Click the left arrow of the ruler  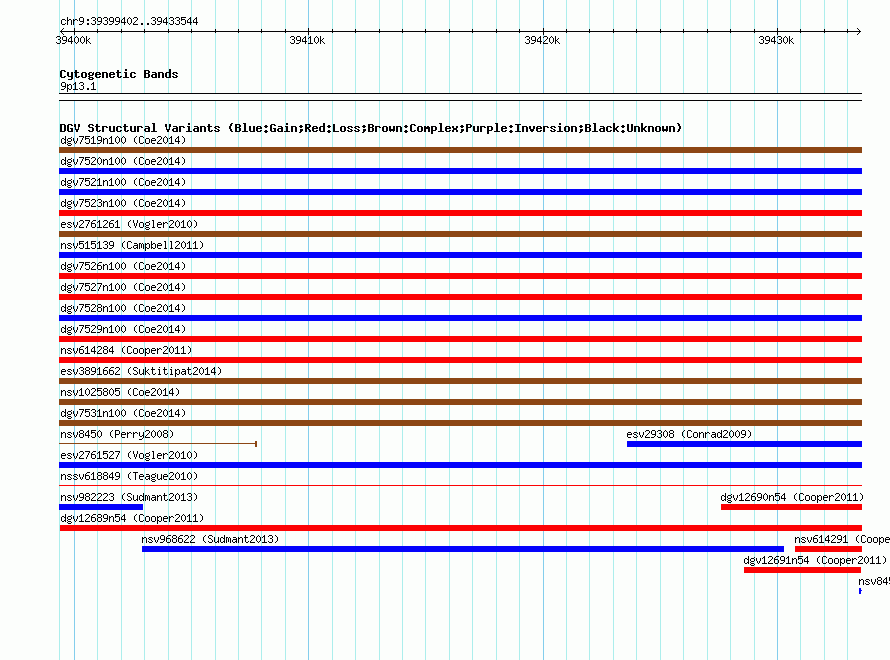[x=62, y=31]
